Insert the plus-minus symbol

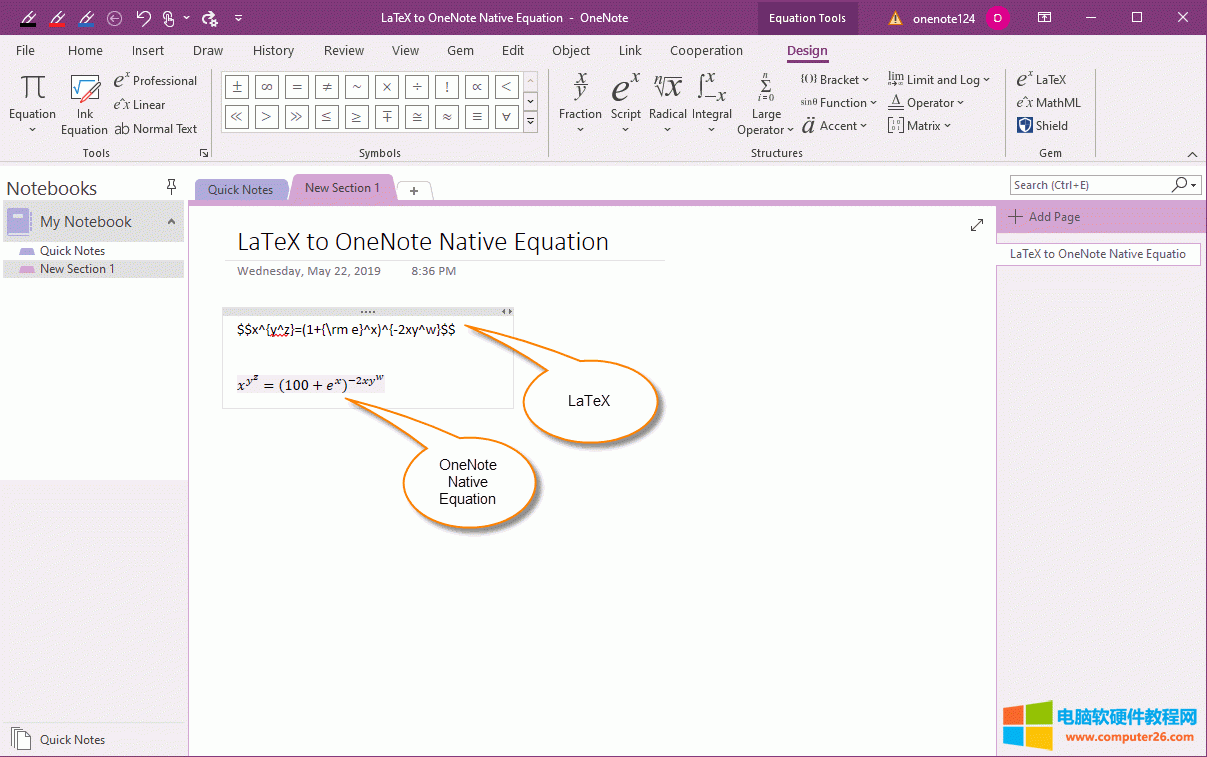236,87
